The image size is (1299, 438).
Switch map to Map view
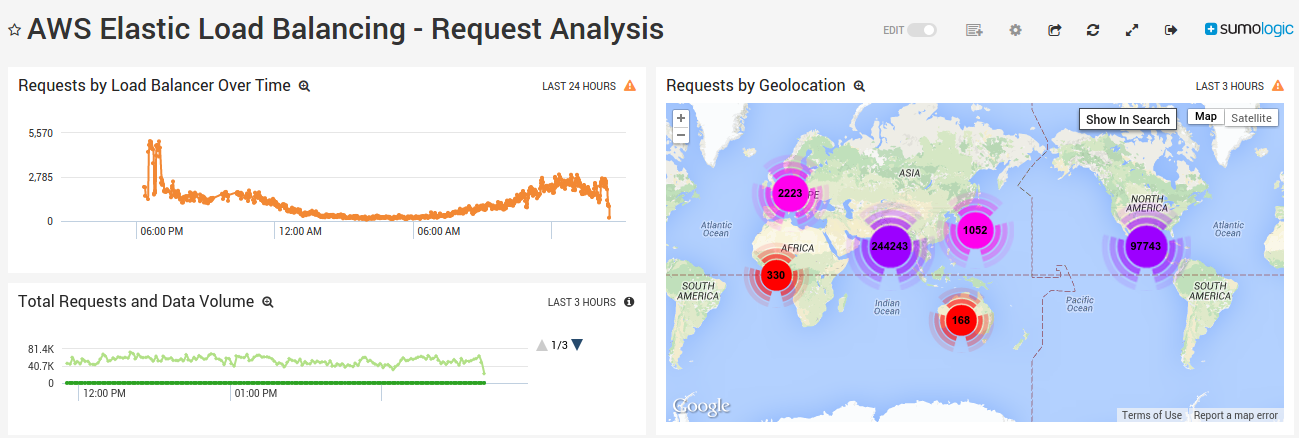1206,117
